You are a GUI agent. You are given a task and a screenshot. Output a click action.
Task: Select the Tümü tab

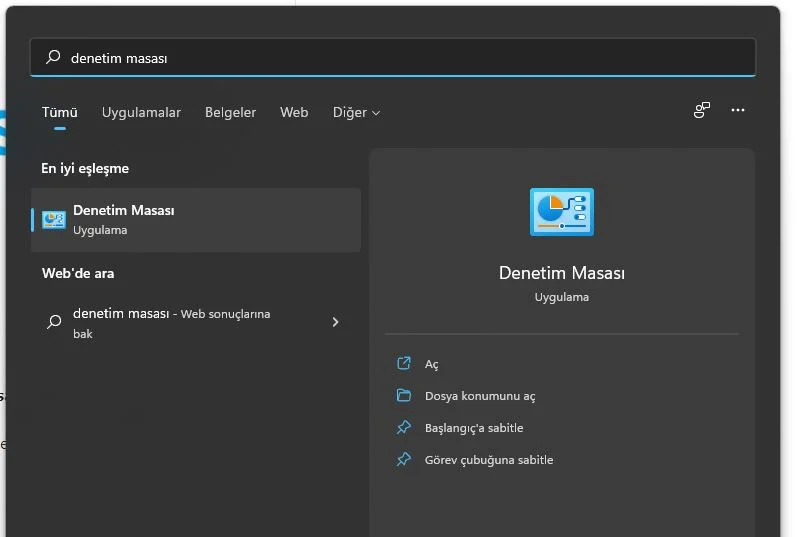[59, 113]
